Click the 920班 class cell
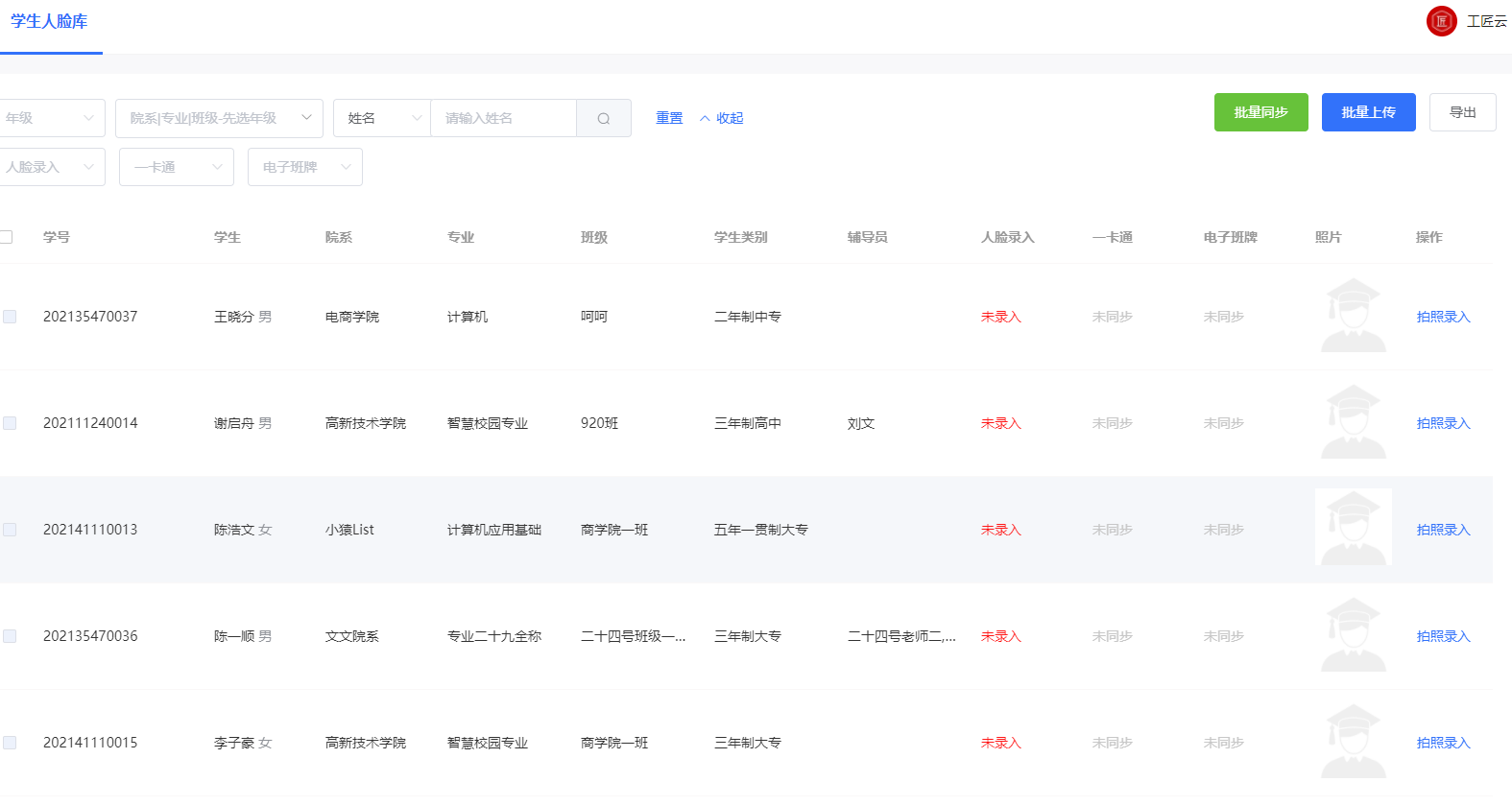This screenshot has width=1512, height=806. point(599,423)
